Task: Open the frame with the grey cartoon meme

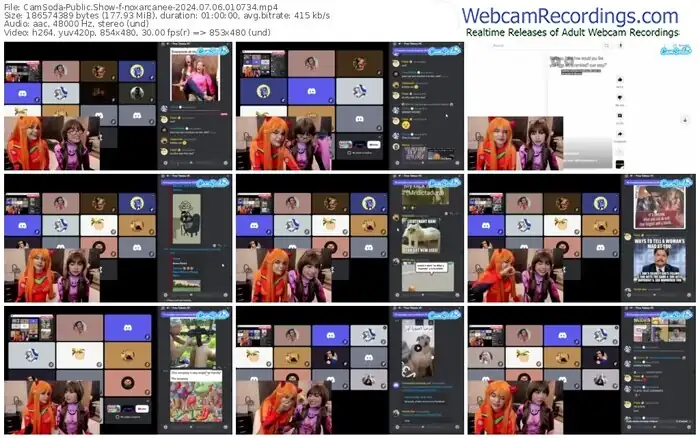Action: pyautogui.click(x=118, y=238)
